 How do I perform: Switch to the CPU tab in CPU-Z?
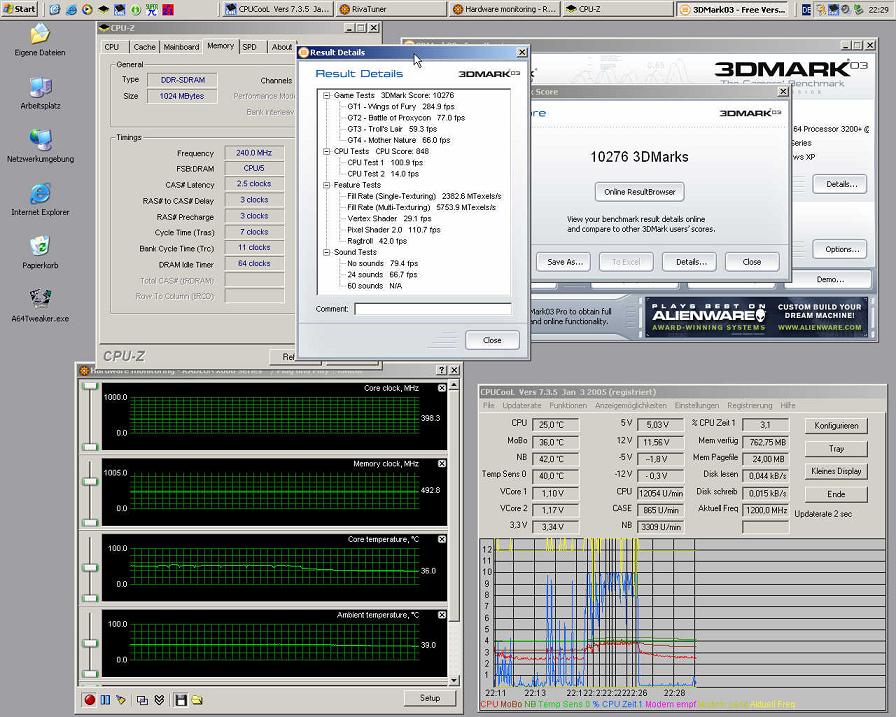112,47
